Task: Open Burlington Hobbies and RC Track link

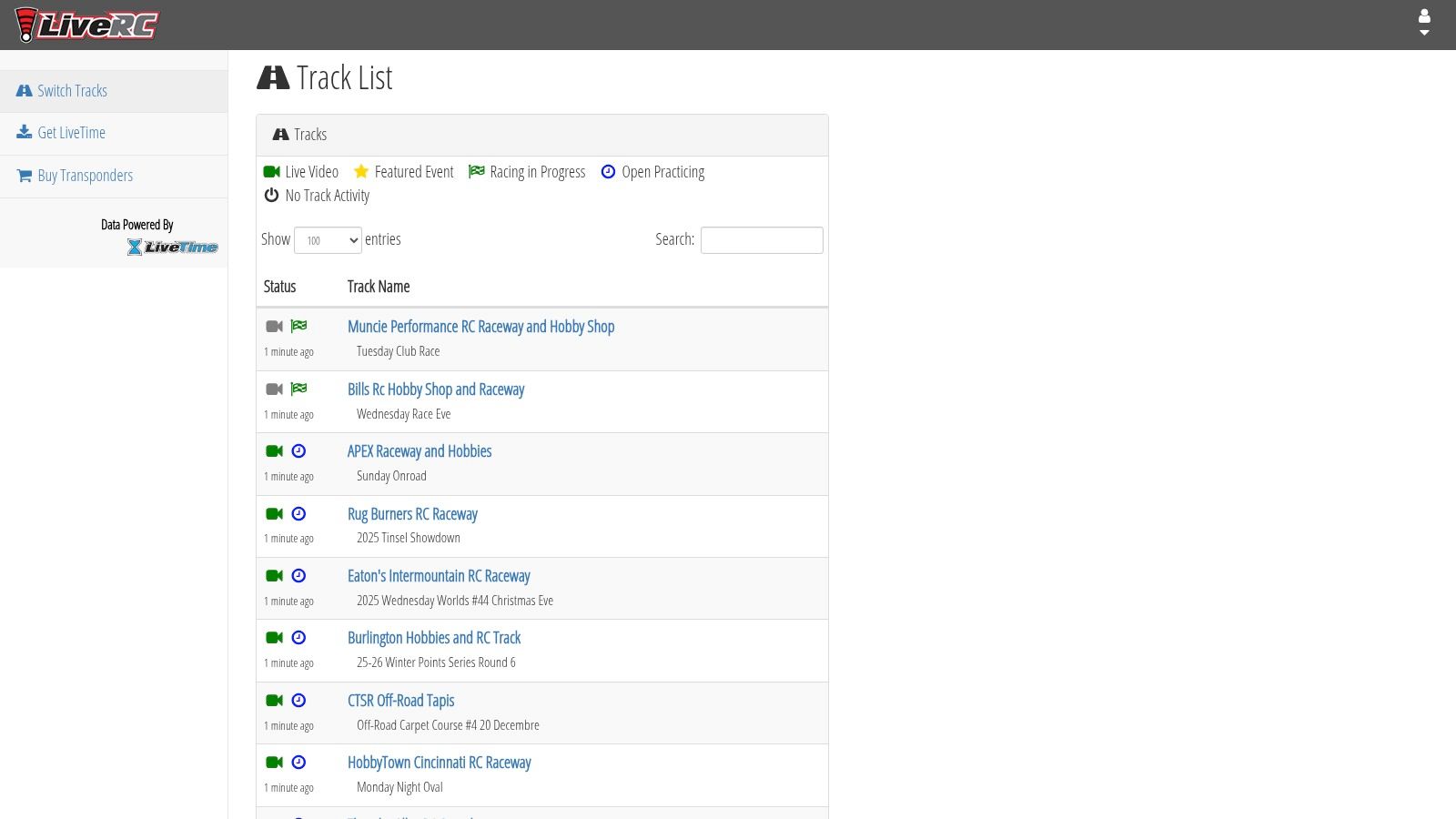Action: [x=434, y=638]
